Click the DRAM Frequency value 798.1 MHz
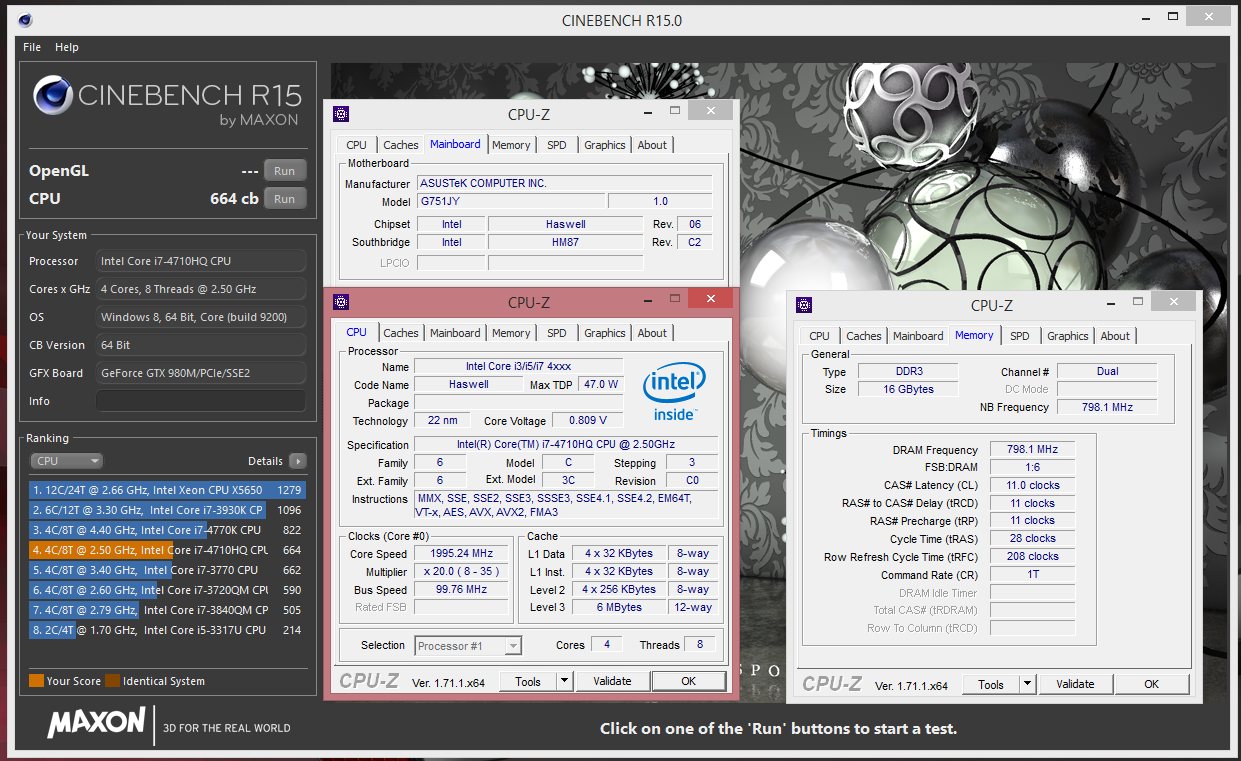 1032,450
